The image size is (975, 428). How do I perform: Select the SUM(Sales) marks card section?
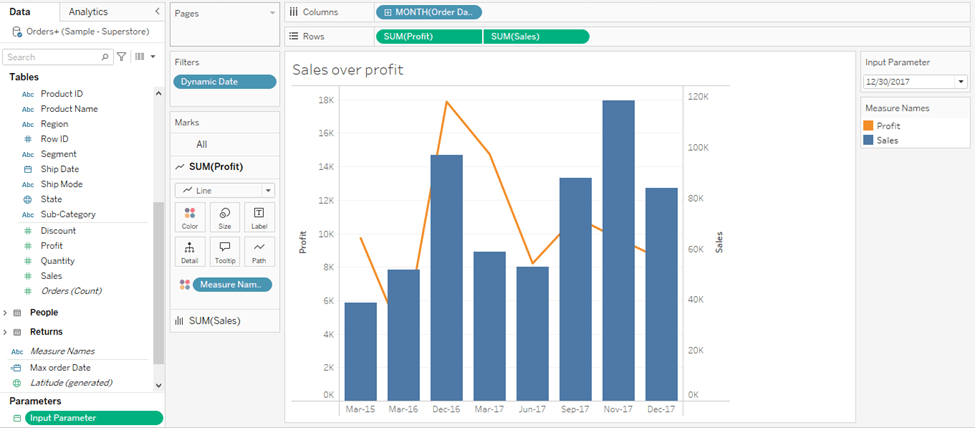pos(216,320)
